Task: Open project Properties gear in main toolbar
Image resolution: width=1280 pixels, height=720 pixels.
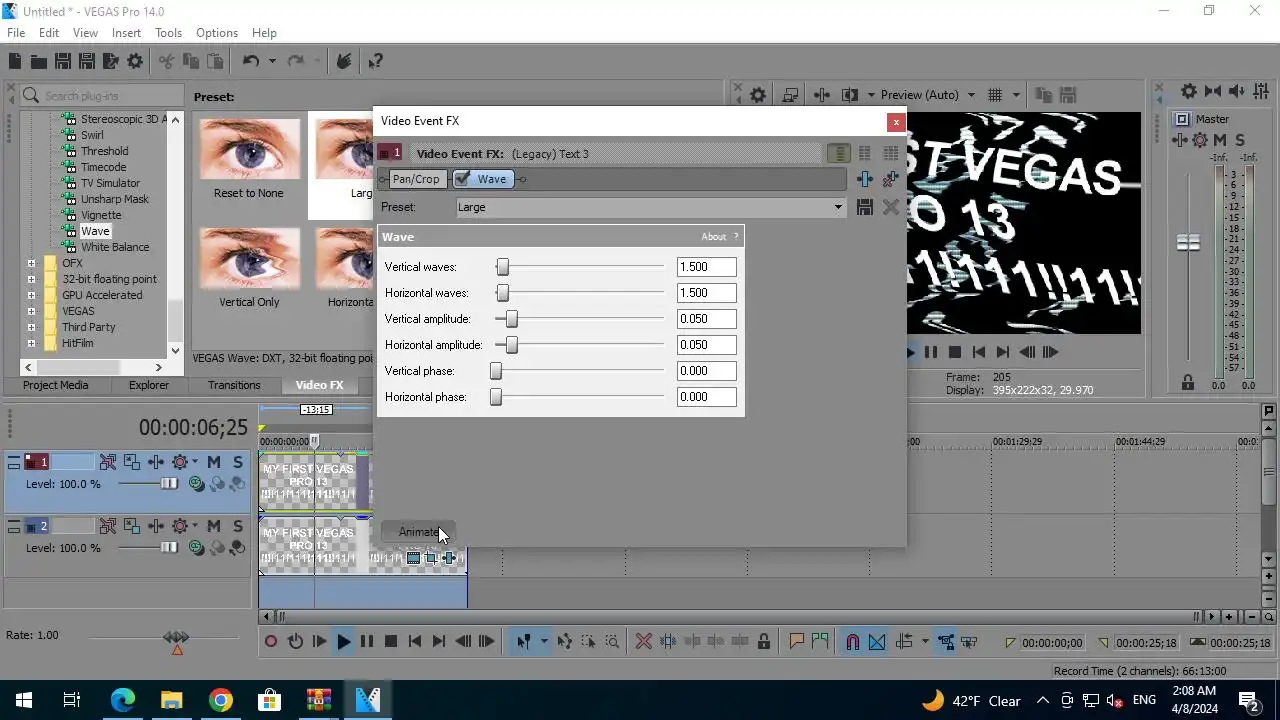Action: [x=135, y=62]
